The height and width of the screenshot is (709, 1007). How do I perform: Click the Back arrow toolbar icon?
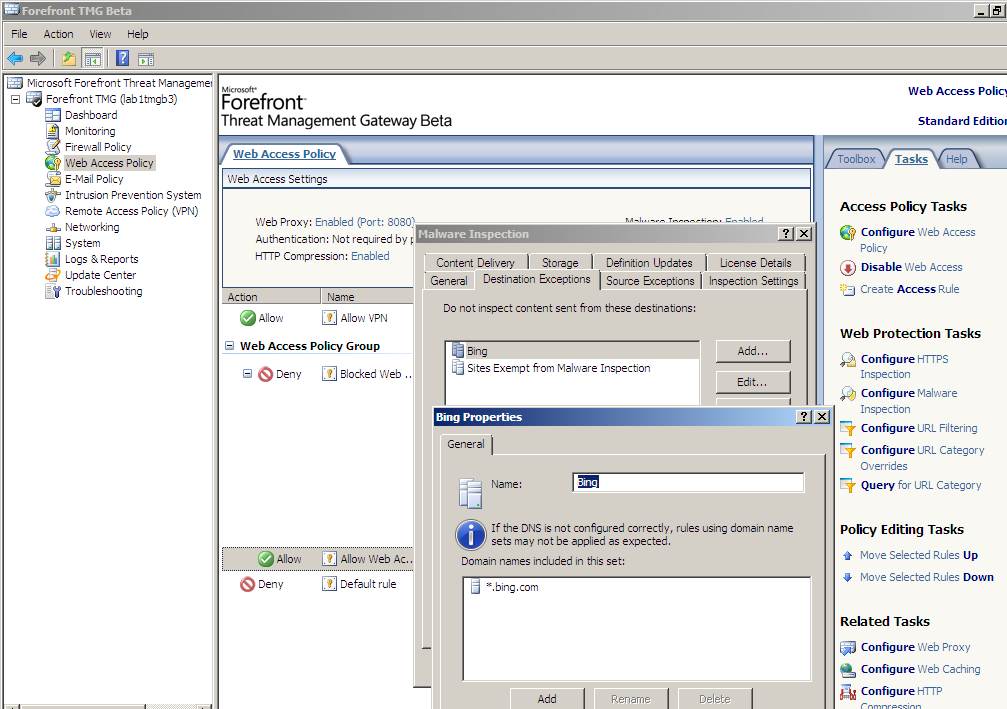15,59
